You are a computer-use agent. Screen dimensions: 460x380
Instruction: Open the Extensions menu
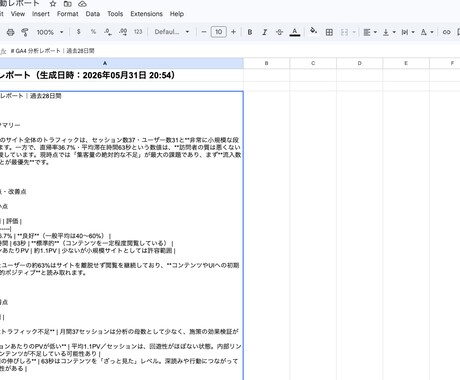(146, 14)
